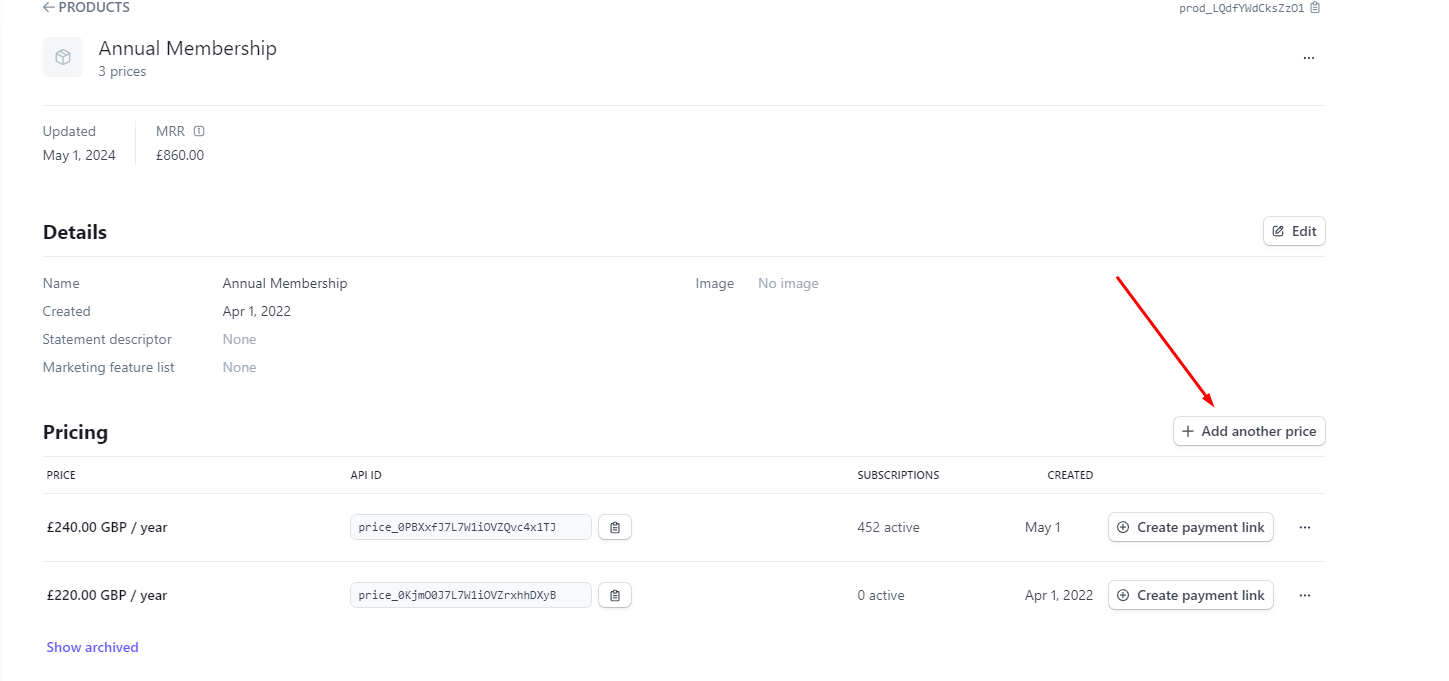
Task: Show archived prices
Action: pos(92,647)
